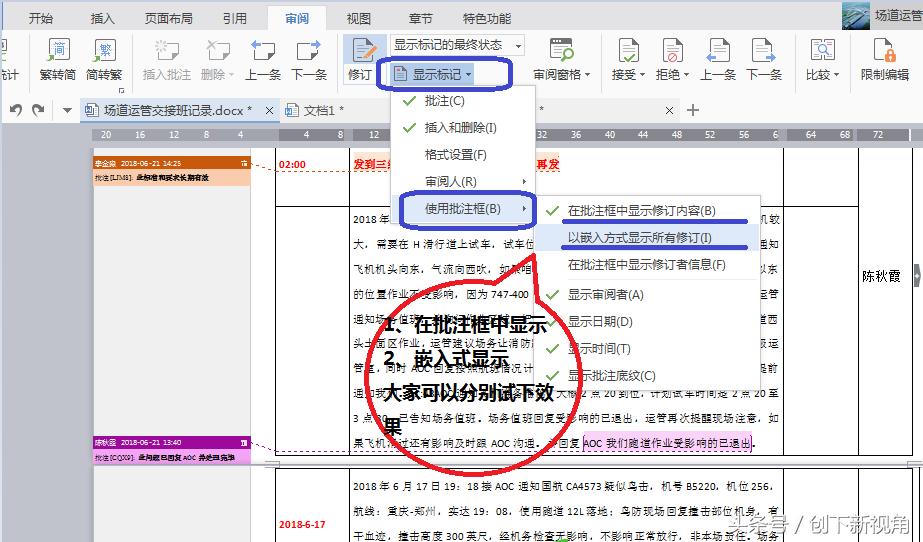The height and width of the screenshot is (542, 923).
Task: Click the purple comment balloon dated 13:40
Action: click(172, 450)
